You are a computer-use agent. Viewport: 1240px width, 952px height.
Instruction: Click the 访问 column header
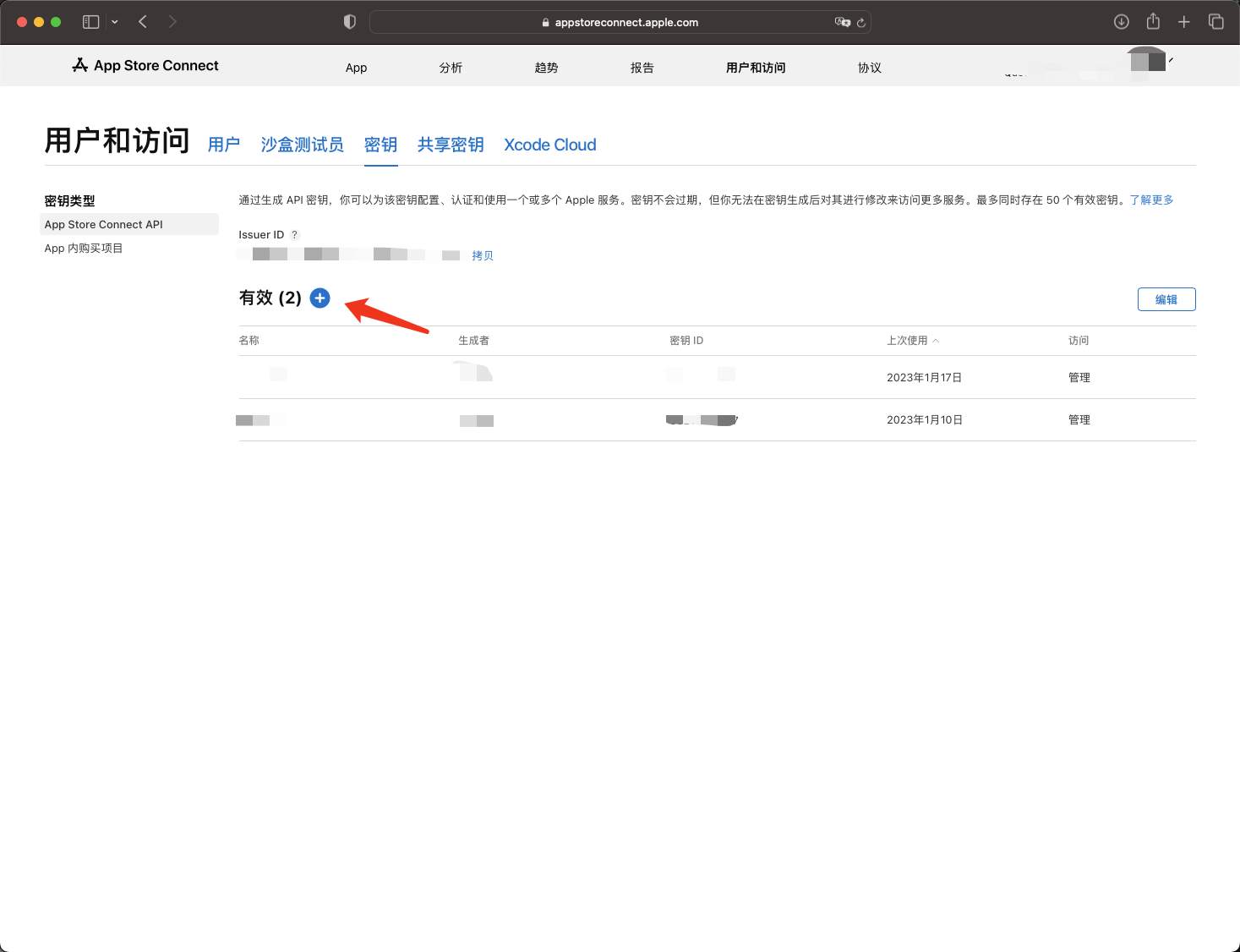tap(1079, 340)
